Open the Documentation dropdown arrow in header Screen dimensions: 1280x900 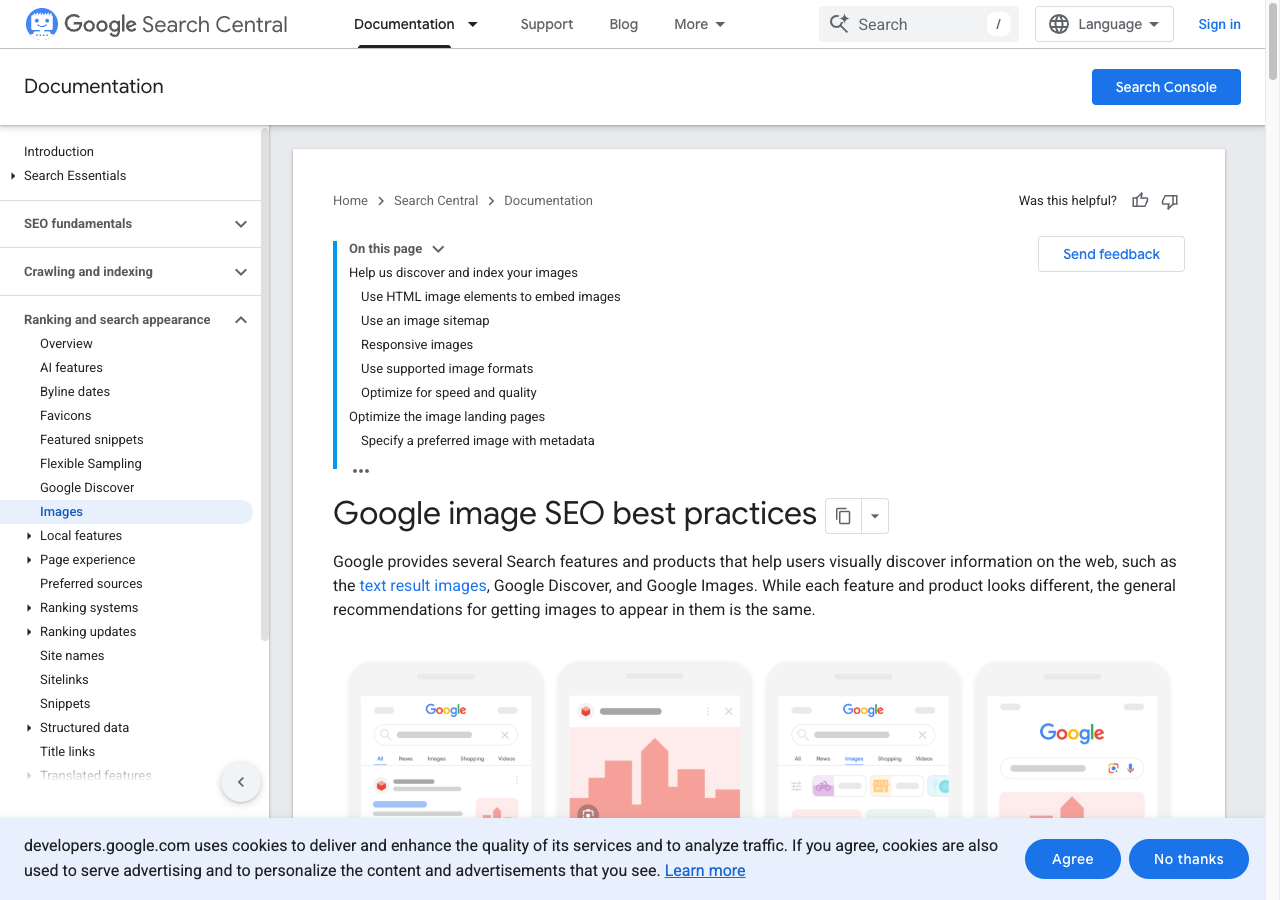[x=473, y=24]
